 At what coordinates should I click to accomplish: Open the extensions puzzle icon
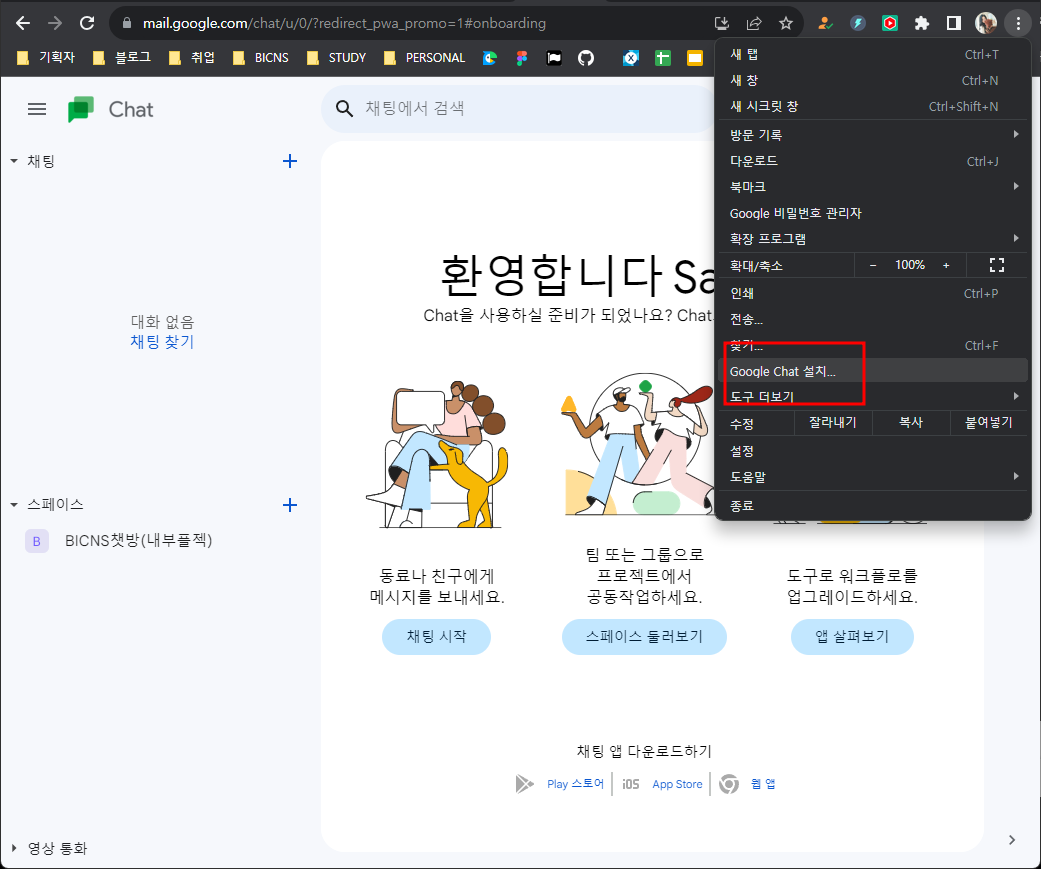pos(921,23)
